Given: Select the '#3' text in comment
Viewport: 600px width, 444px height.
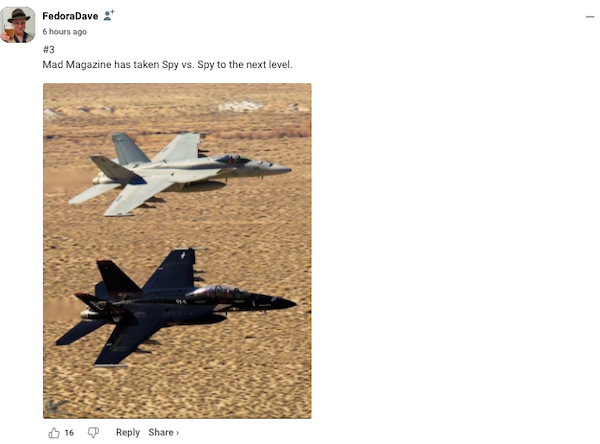Looking at the screenshot, I should (x=49, y=49).
